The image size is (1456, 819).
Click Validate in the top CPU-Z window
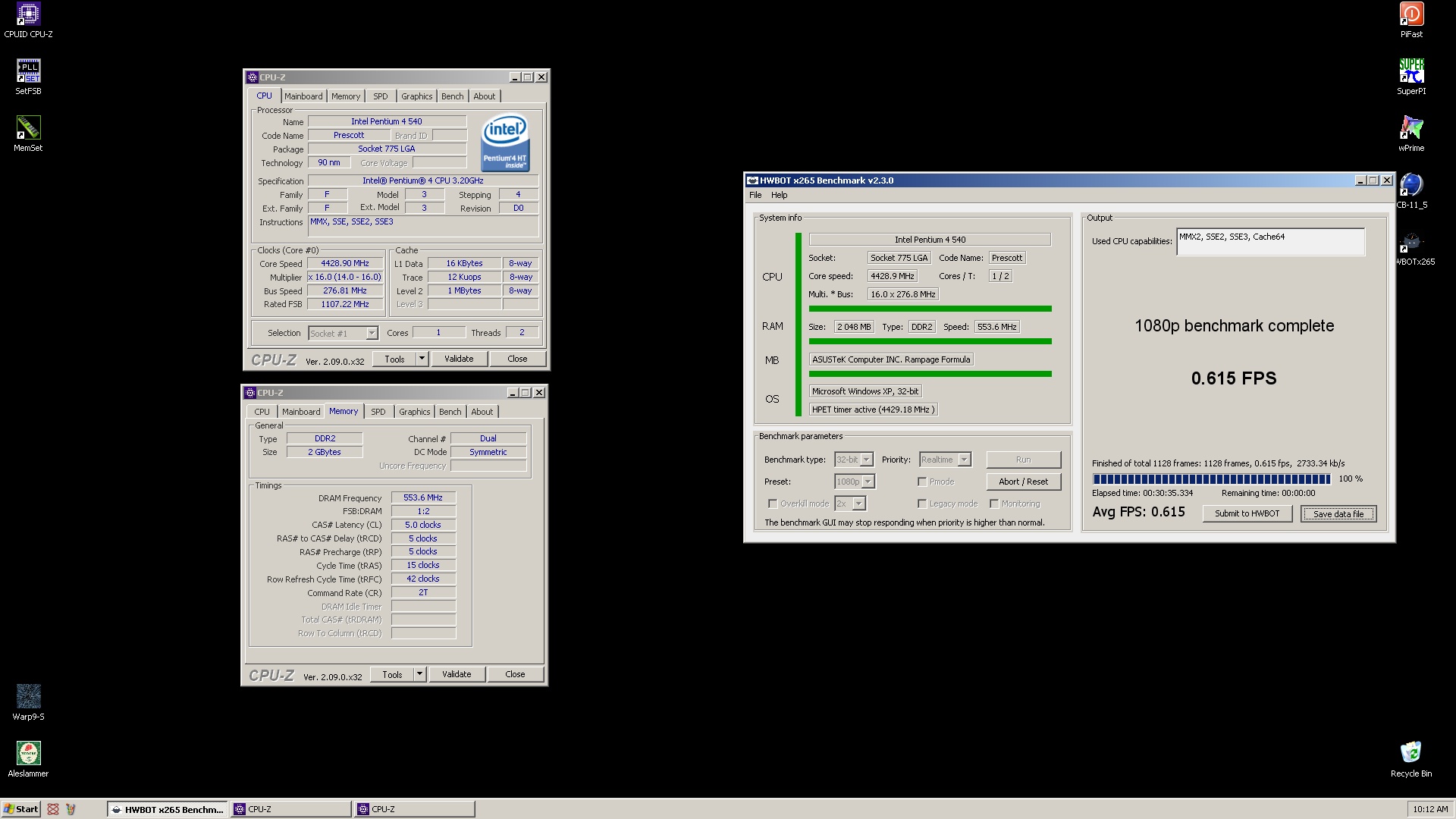click(x=459, y=359)
